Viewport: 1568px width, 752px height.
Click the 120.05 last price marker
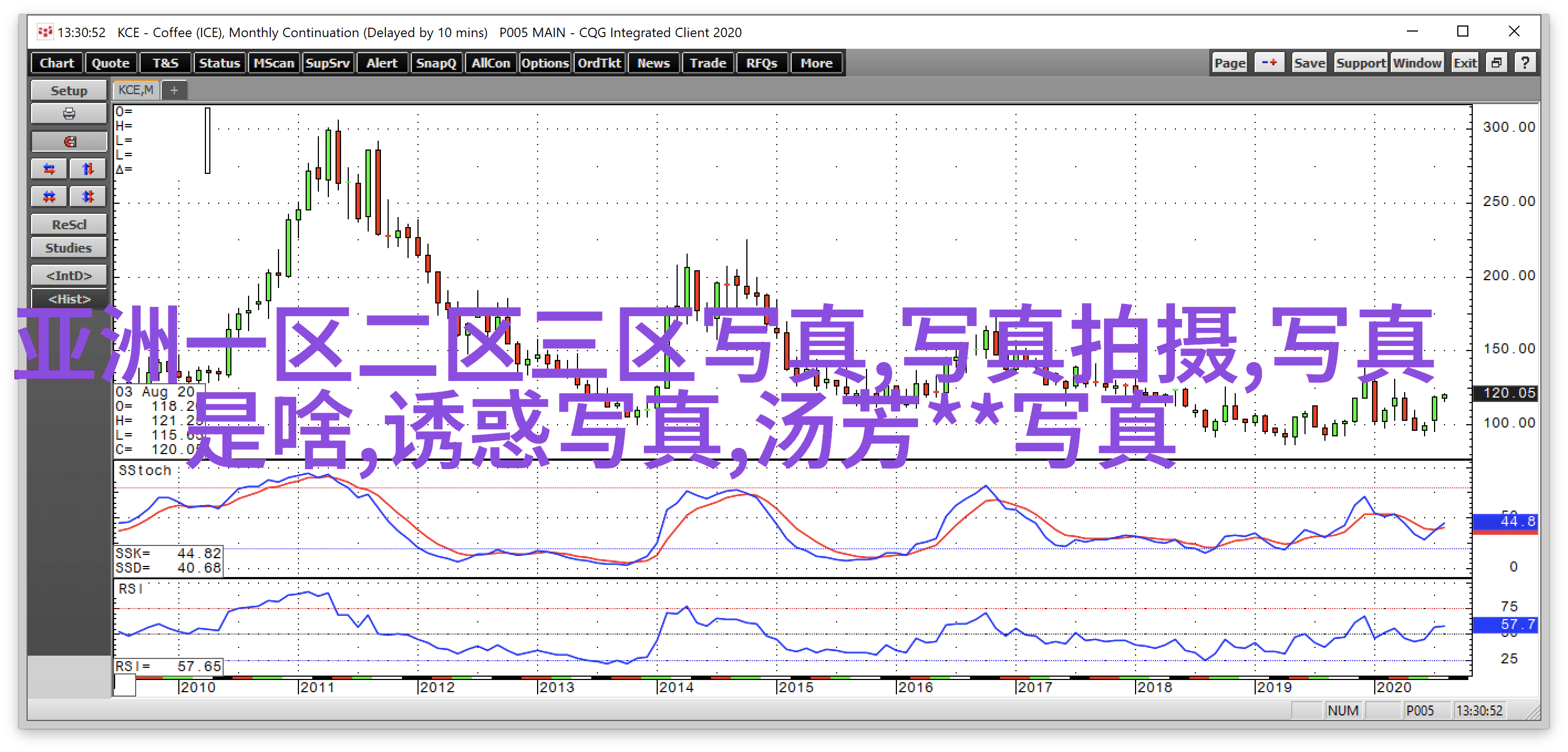pos(1505,393)
